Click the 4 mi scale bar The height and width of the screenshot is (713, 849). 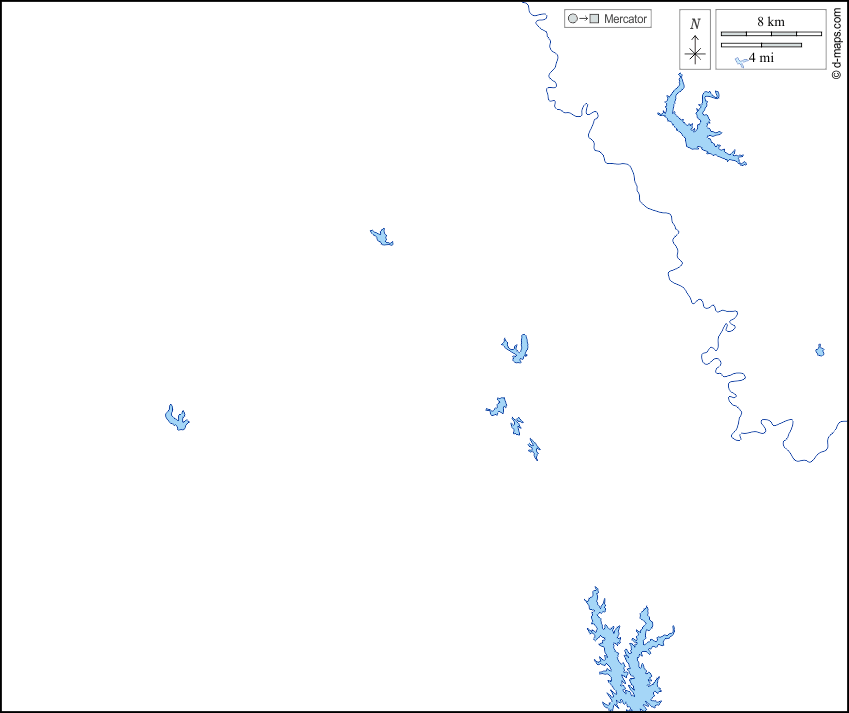(761, 44)
